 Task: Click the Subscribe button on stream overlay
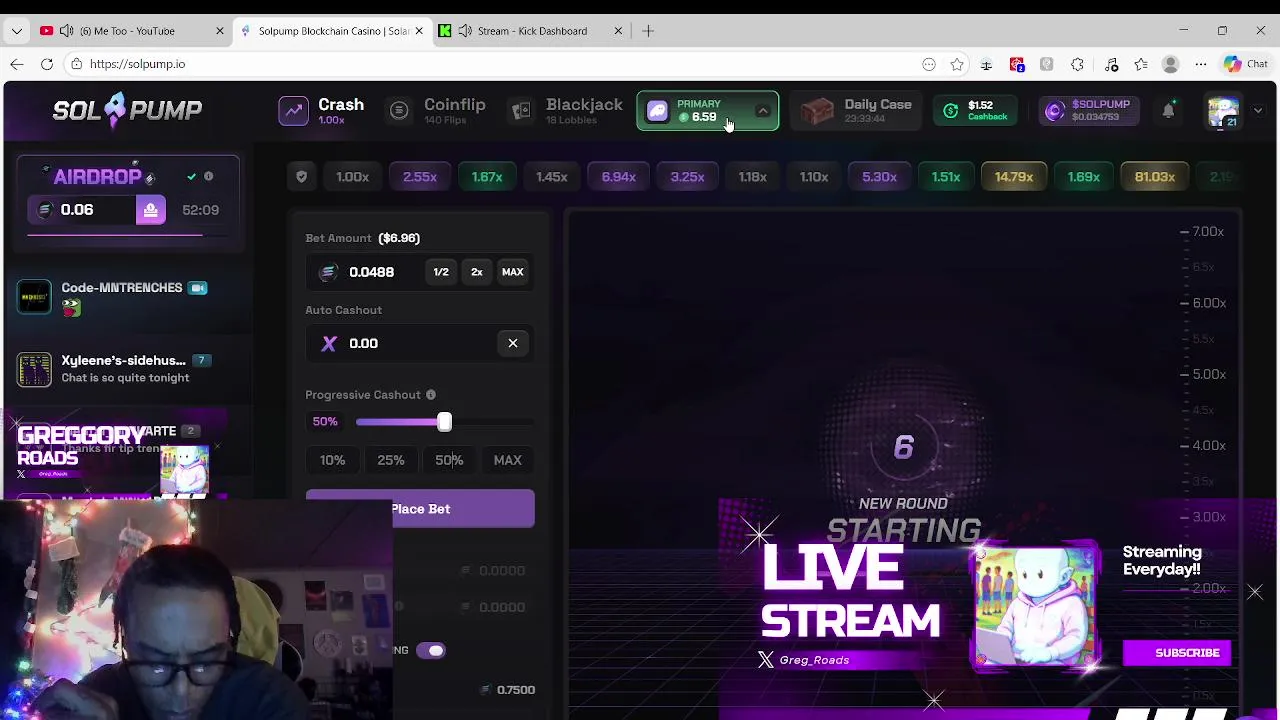tap(1177, 653)
